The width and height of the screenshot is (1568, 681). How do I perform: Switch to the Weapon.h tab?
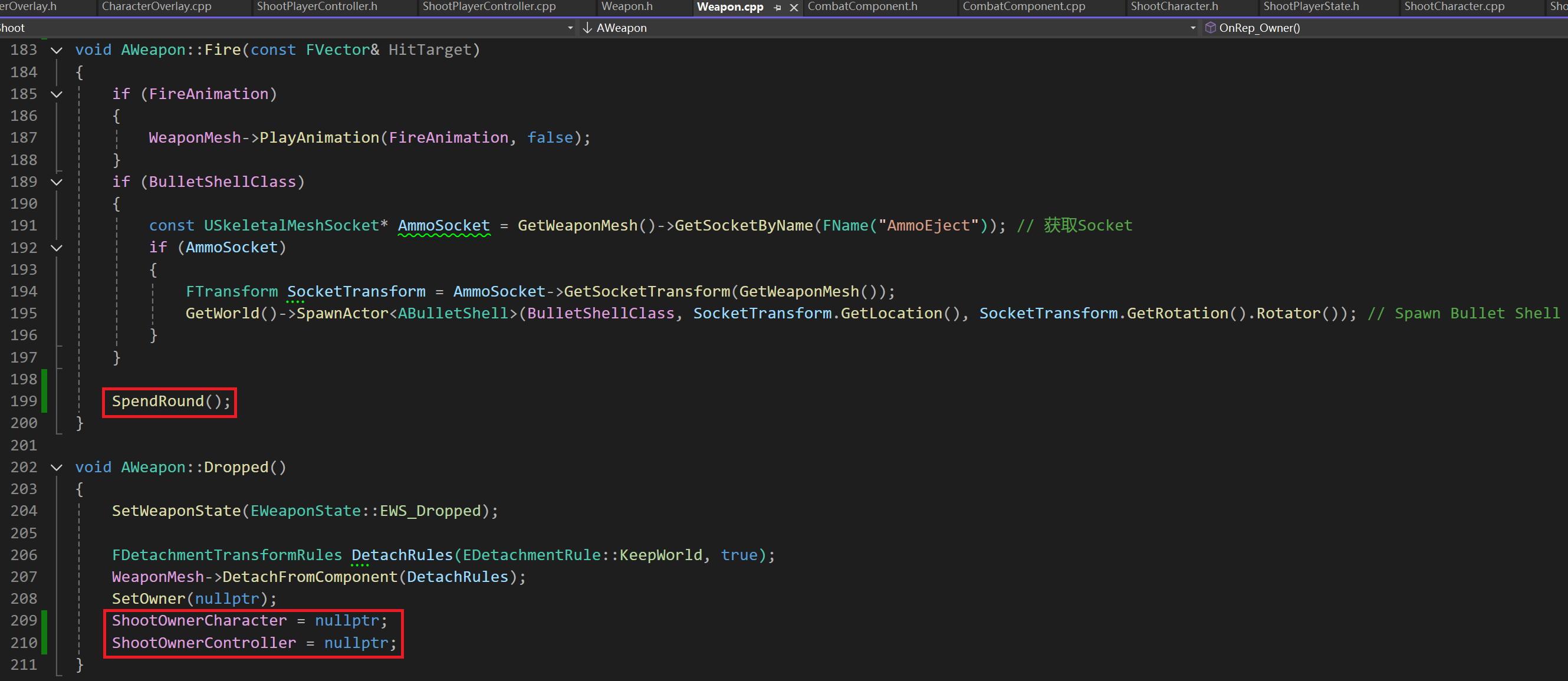[626, 6]
